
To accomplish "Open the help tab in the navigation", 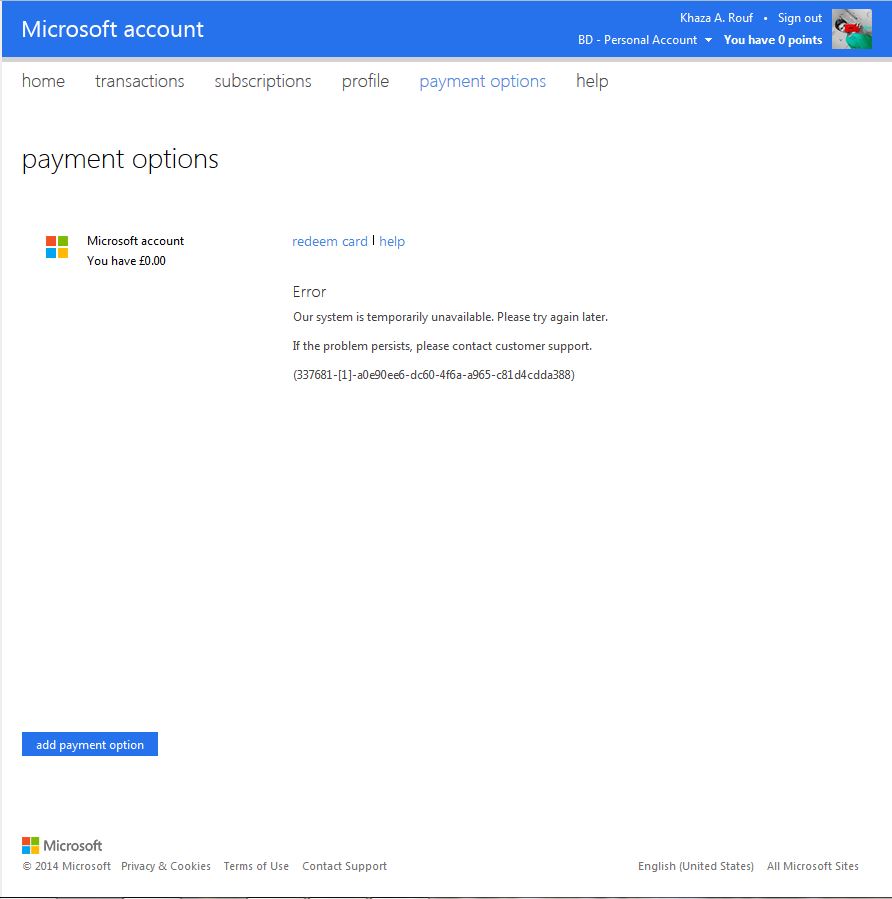I will (x=592, y=81).
